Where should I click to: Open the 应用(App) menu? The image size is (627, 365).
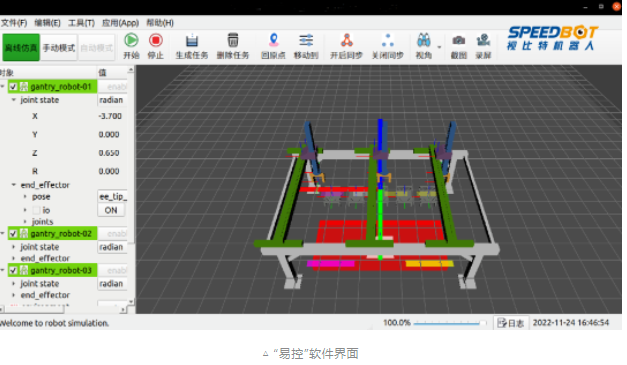(x=120, y=23)
